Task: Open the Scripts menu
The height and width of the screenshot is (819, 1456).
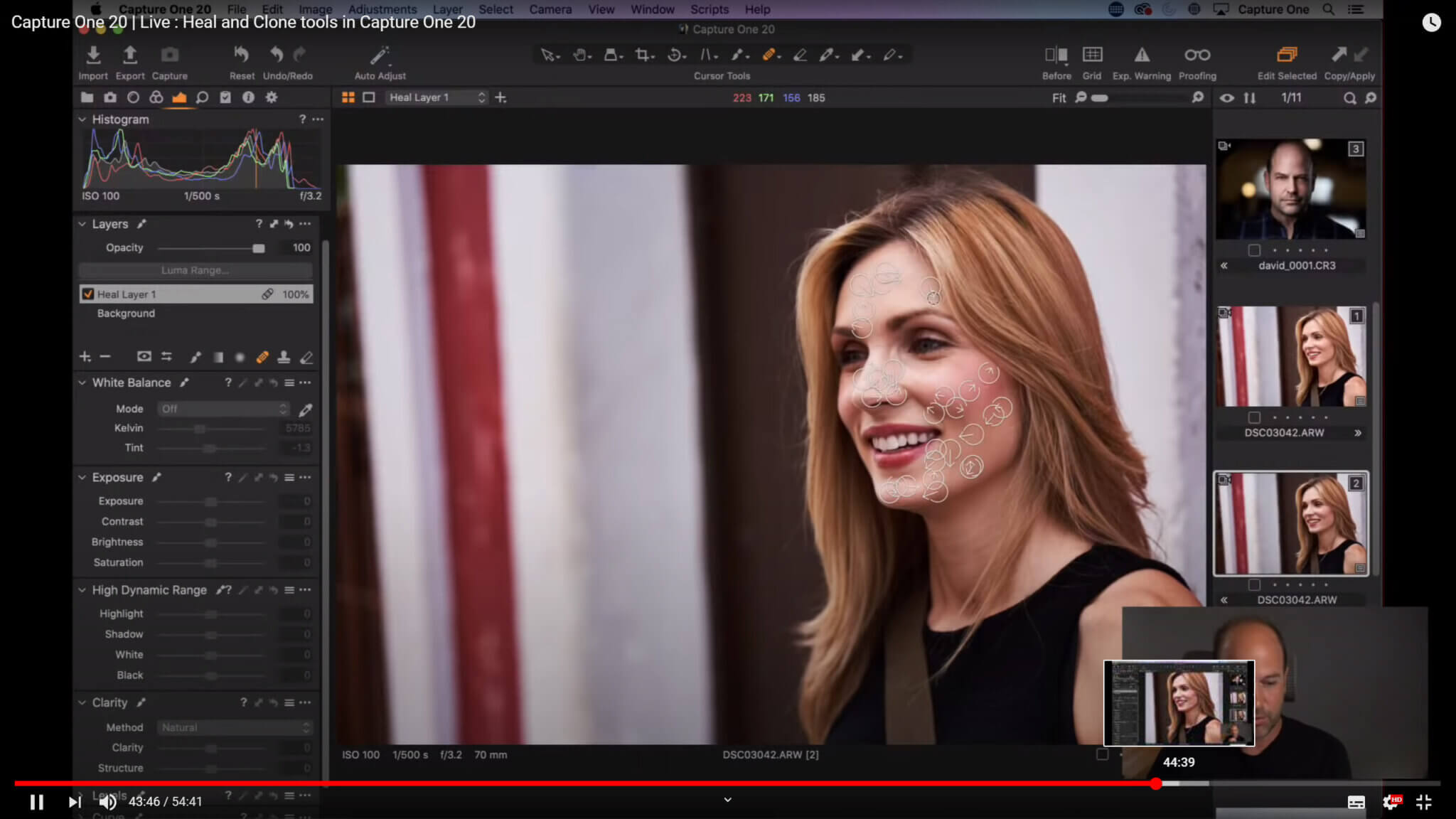Action: click(710, 9)
